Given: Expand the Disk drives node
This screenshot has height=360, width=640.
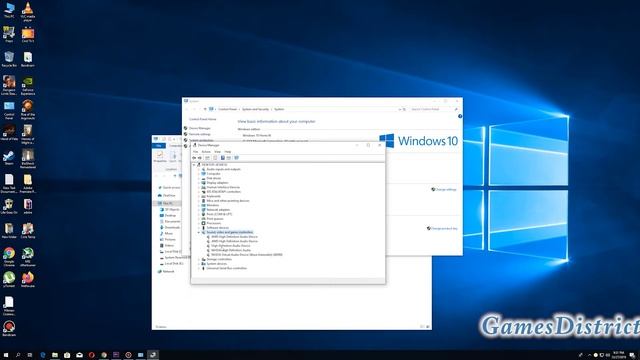Looking at the screenshot, I should click(199, 178).
